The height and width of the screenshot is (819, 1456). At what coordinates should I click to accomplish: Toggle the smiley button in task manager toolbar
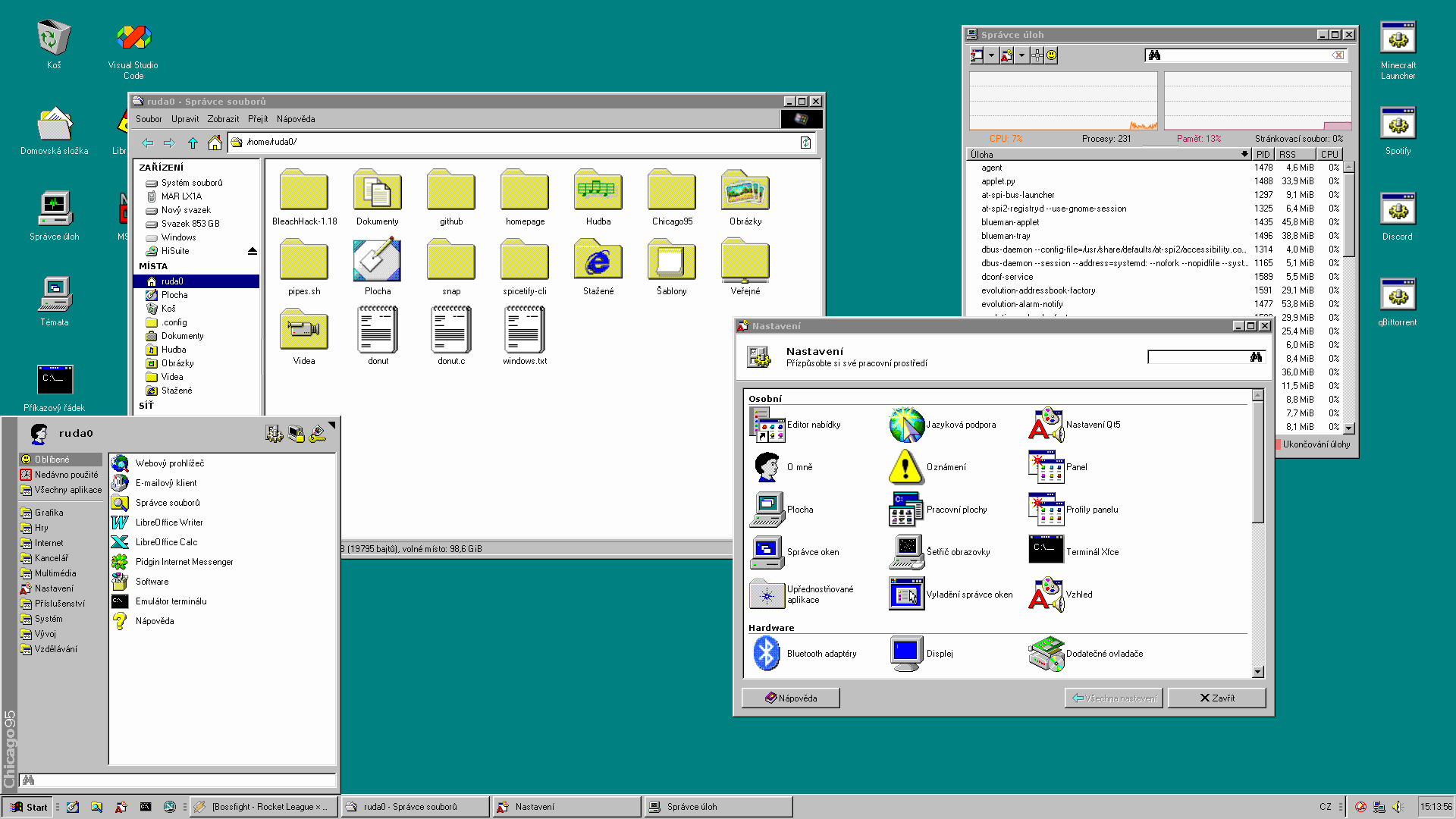(1051, 55)
